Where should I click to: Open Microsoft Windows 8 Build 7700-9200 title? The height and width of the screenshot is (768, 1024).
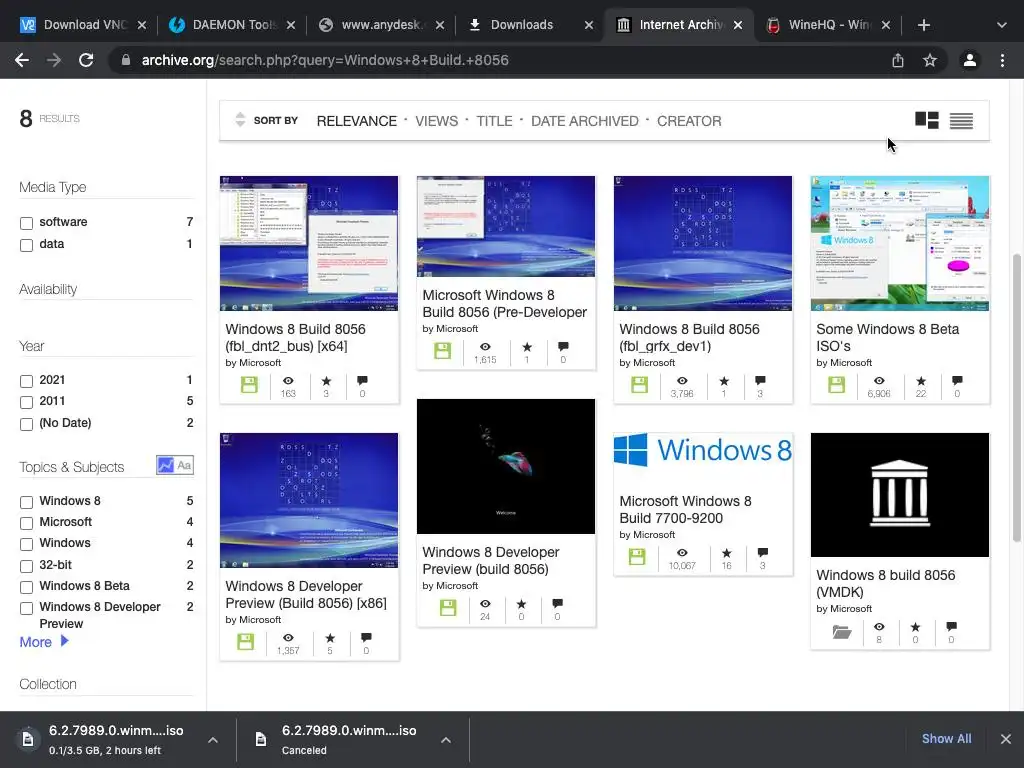click(685, 509)
